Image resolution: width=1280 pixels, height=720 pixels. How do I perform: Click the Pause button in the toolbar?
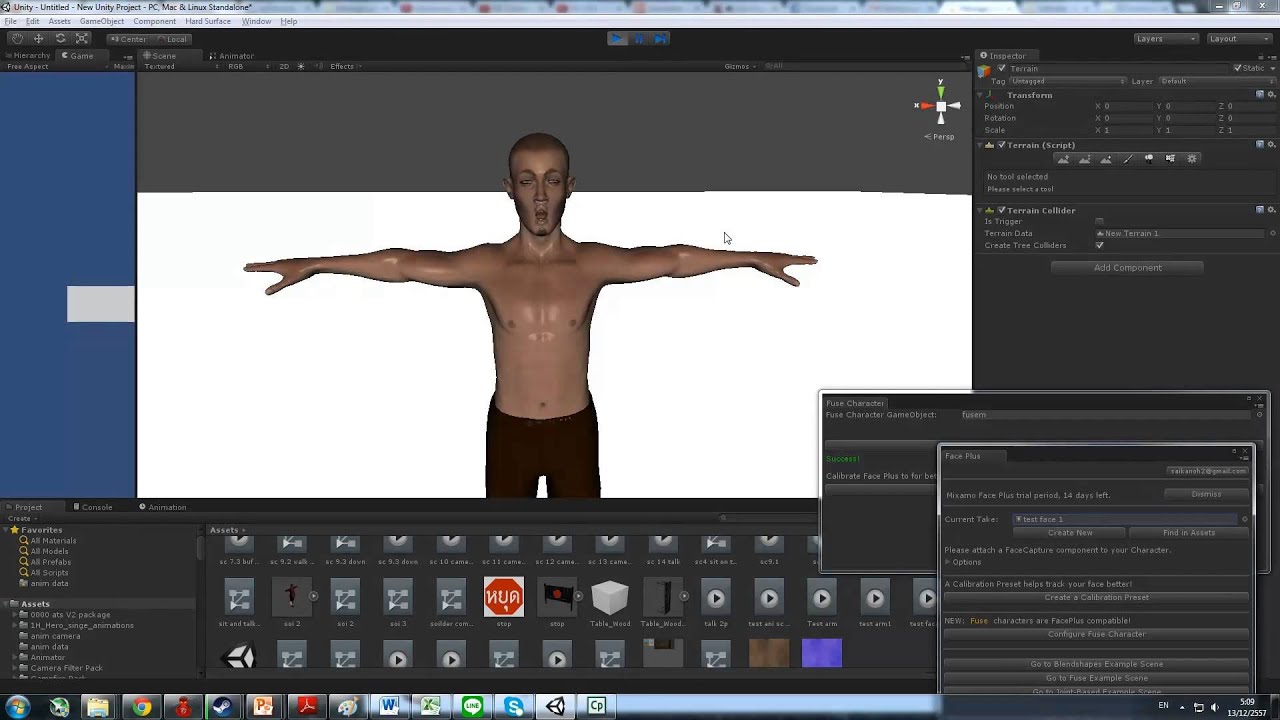(x=639, y=38)
